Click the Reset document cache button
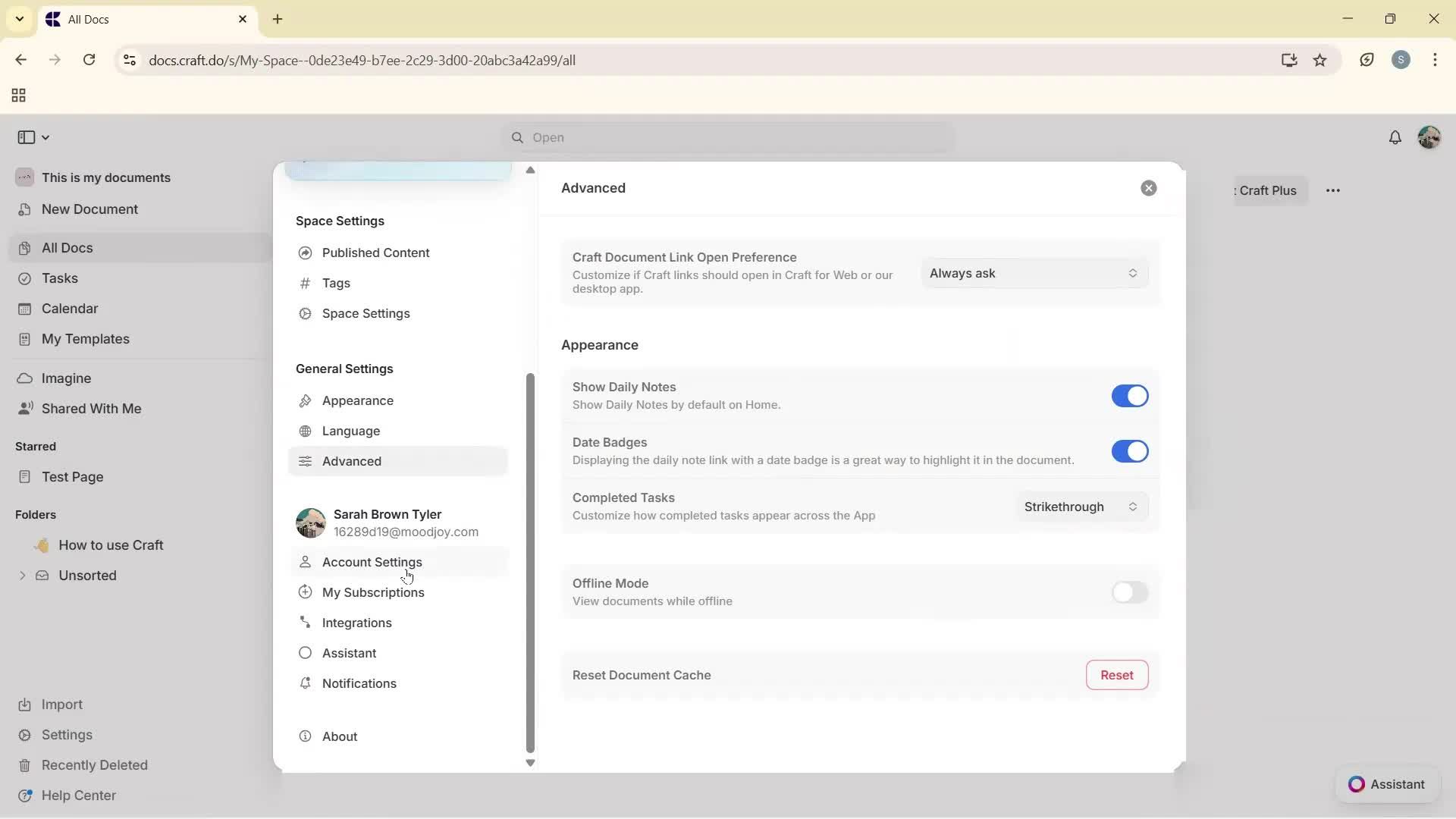This screenshot has width=1456, height=819. coord(1117,675)
